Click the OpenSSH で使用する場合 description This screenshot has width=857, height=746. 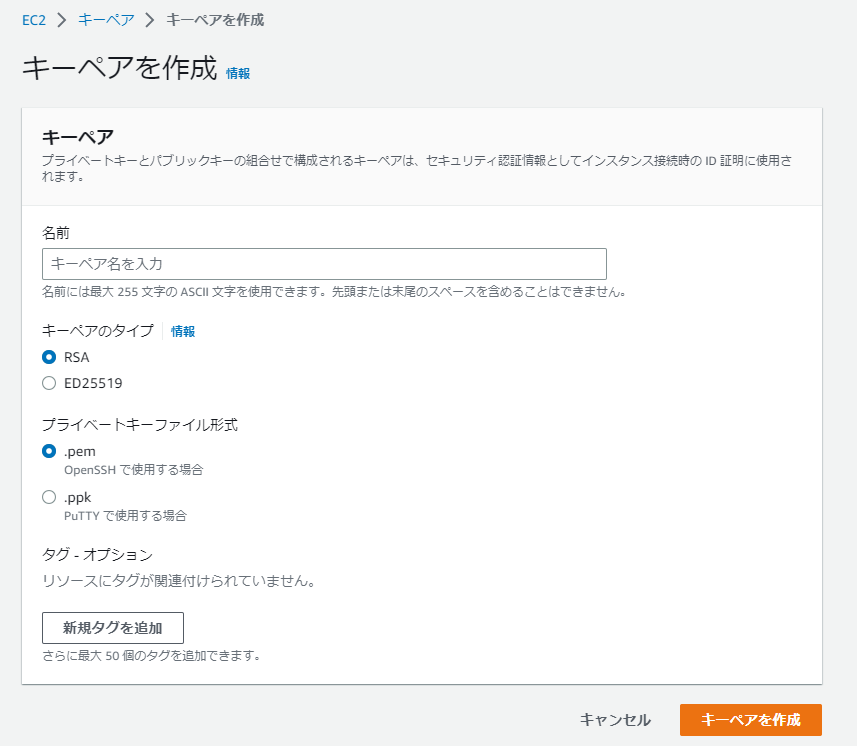134,470
